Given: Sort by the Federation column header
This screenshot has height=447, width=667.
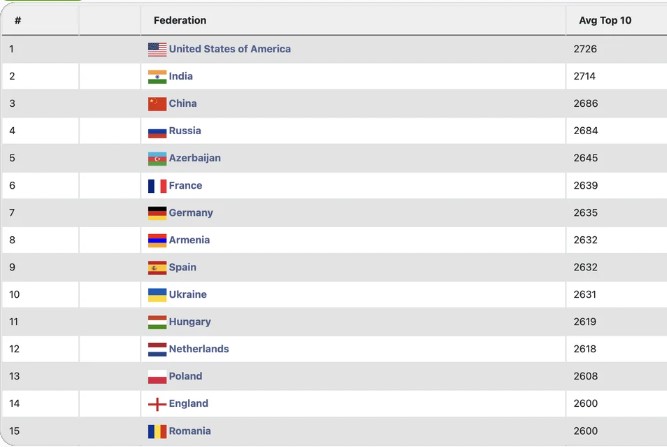Looking at the screenshot, I should tap(180, 20).
